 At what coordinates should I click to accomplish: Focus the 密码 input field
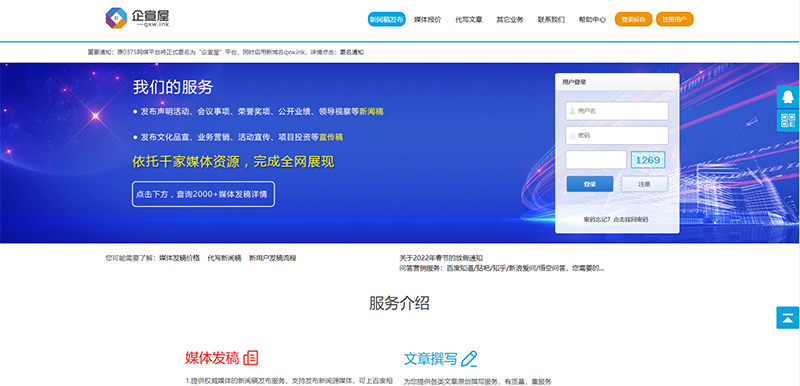coord(617,135)
